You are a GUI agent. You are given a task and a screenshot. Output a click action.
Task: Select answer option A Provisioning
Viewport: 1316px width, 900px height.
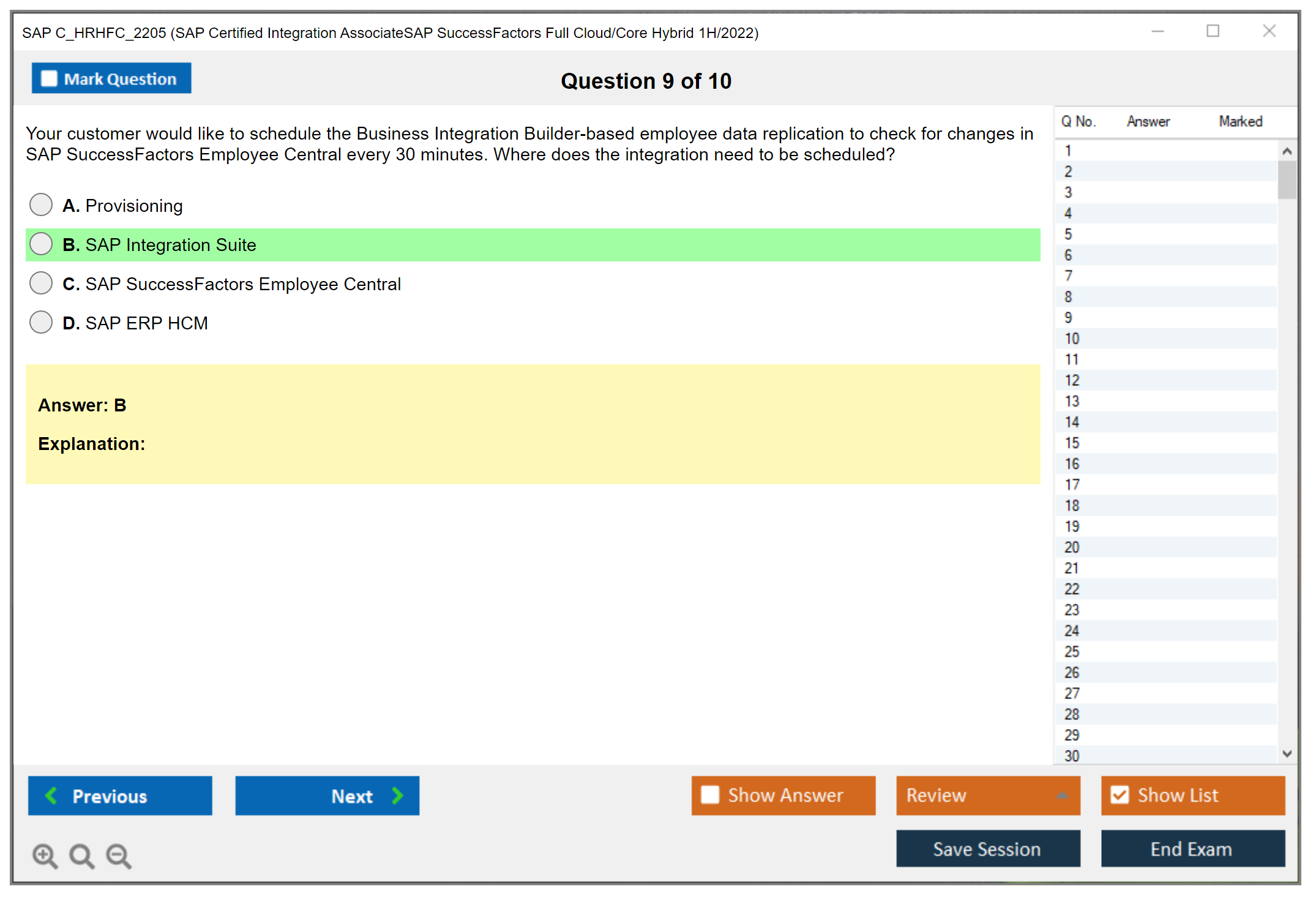pyautogui.click(x=41, y=205)
